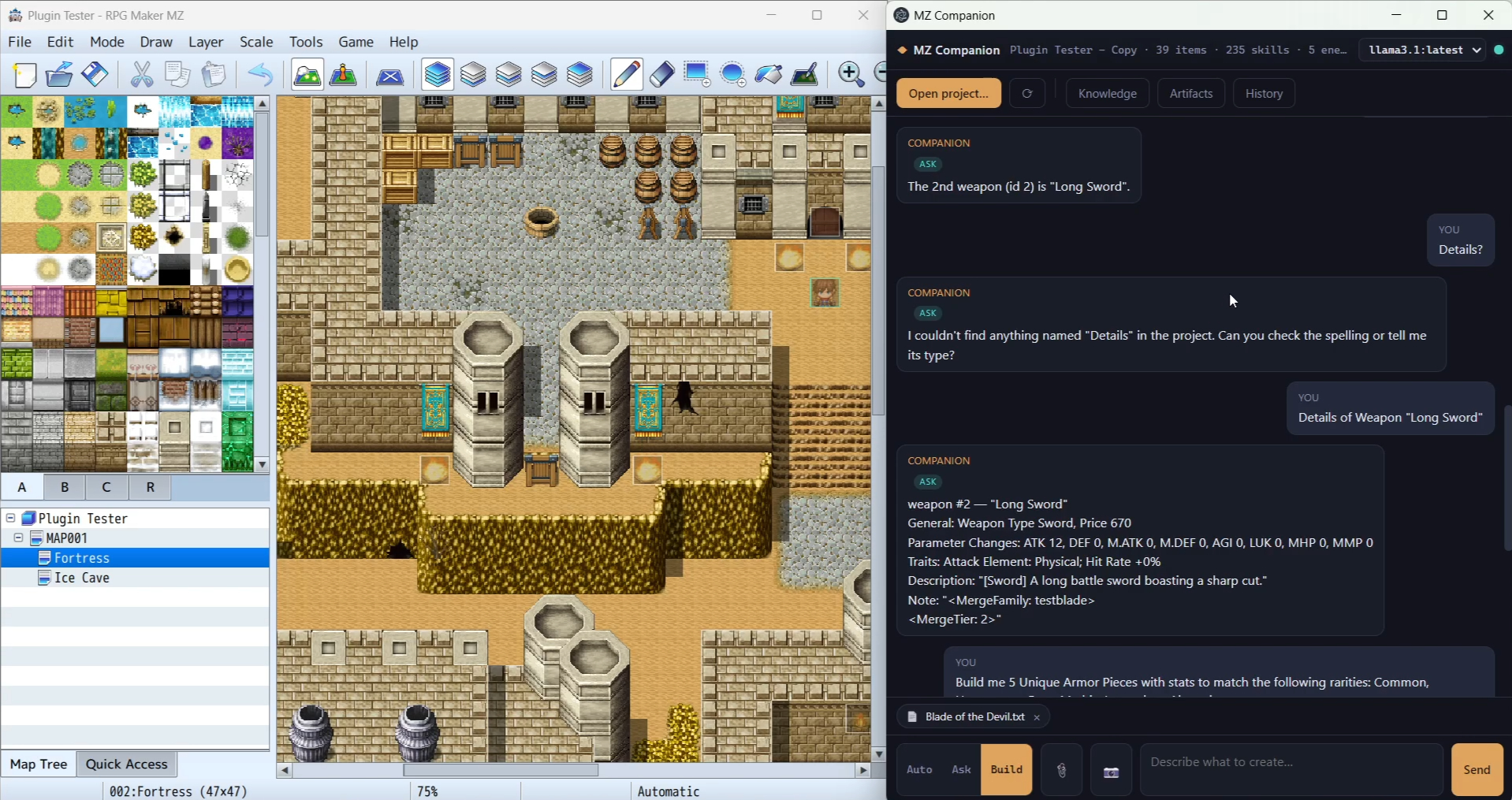Open the File menu
Viewport: 1512px width, 800px height.
pos(20,42)
